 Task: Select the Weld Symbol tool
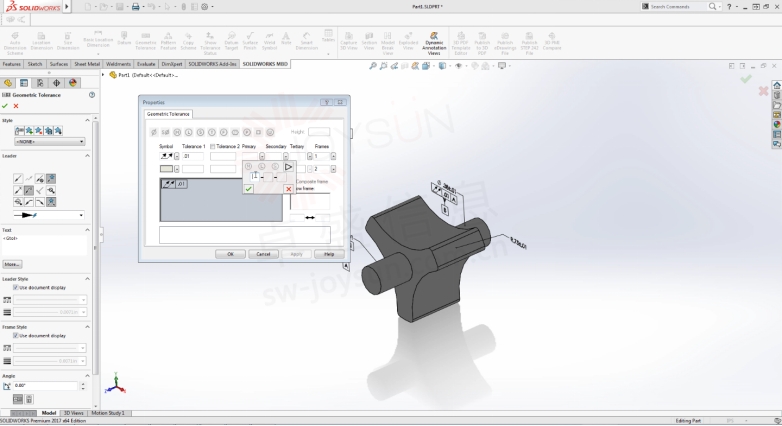point(269,41)
